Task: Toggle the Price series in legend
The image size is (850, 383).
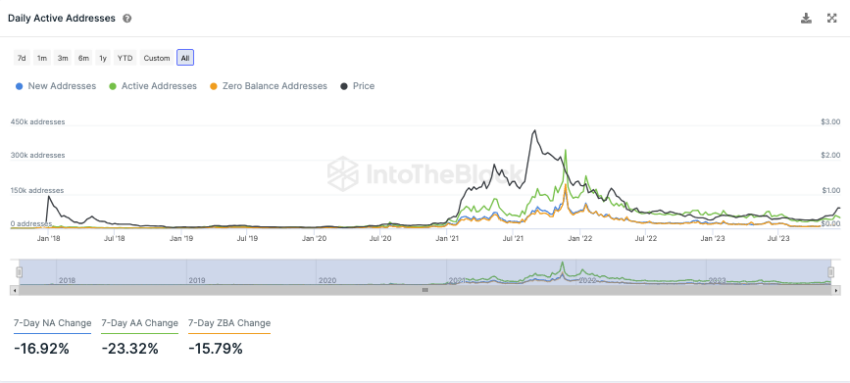Action: pyautogui.click(x=357, y=86)
